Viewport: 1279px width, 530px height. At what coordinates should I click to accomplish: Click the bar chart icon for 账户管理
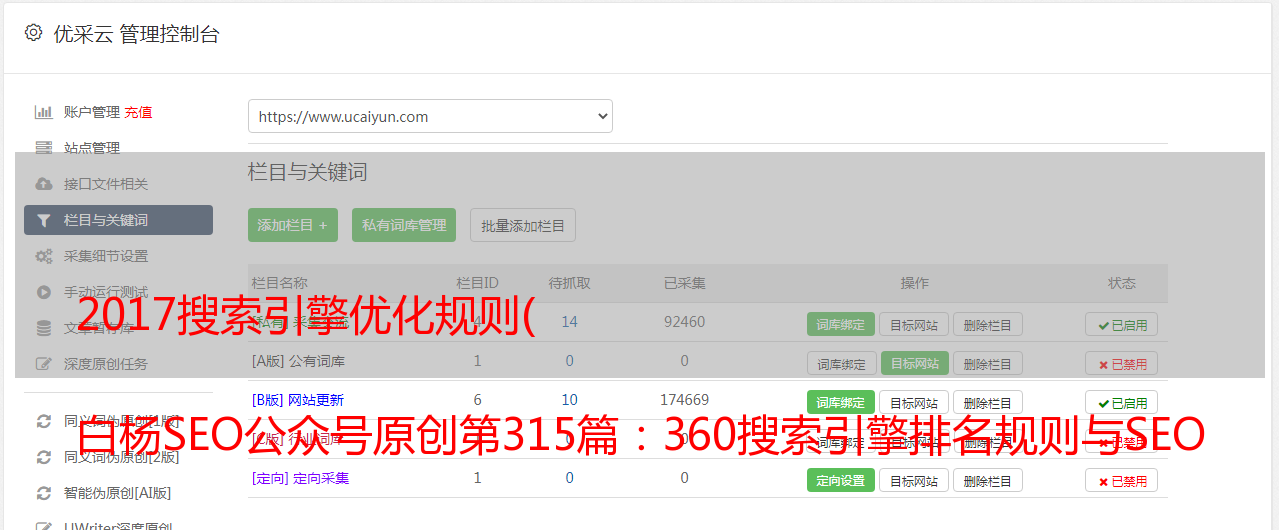(x=43, y=112)
